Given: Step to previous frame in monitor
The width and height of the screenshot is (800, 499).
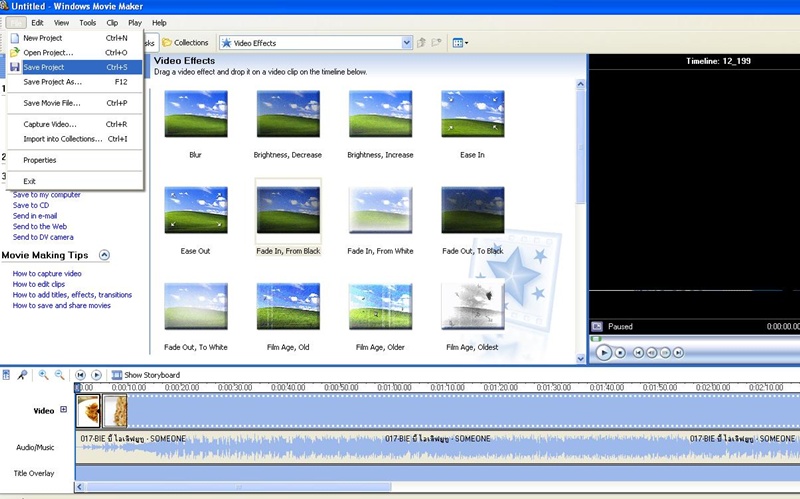Looking at the screenshot, I should (x=652, y=353).
